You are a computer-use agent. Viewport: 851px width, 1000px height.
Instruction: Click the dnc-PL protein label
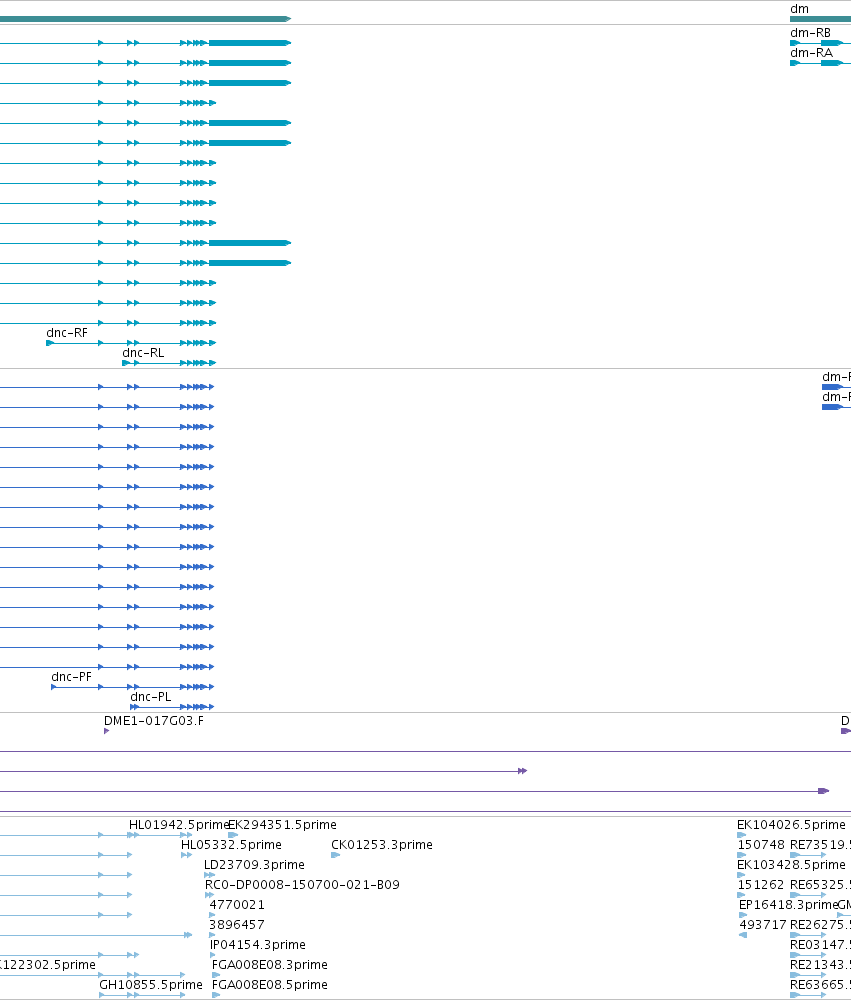point(151,696)
